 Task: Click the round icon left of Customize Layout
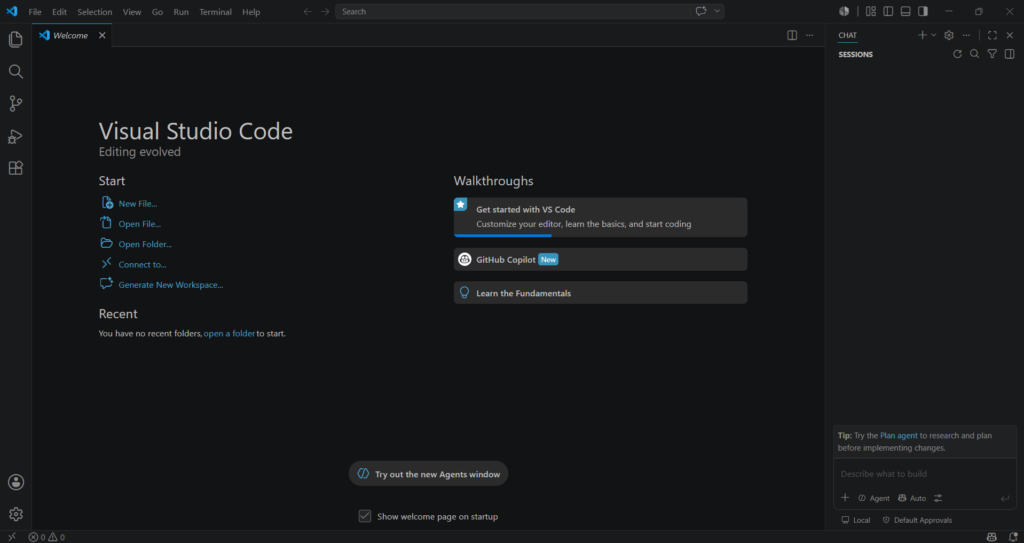point(844,11)
